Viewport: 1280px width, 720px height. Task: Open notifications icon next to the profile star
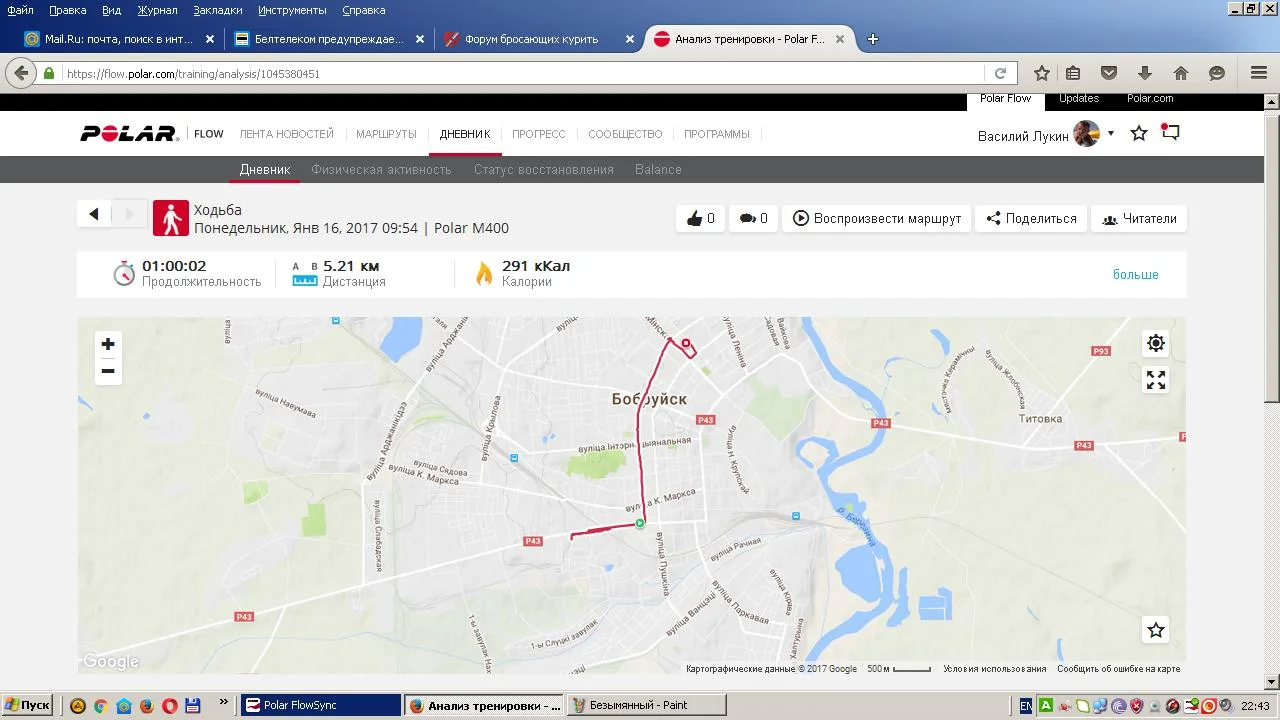[1170, 133]
